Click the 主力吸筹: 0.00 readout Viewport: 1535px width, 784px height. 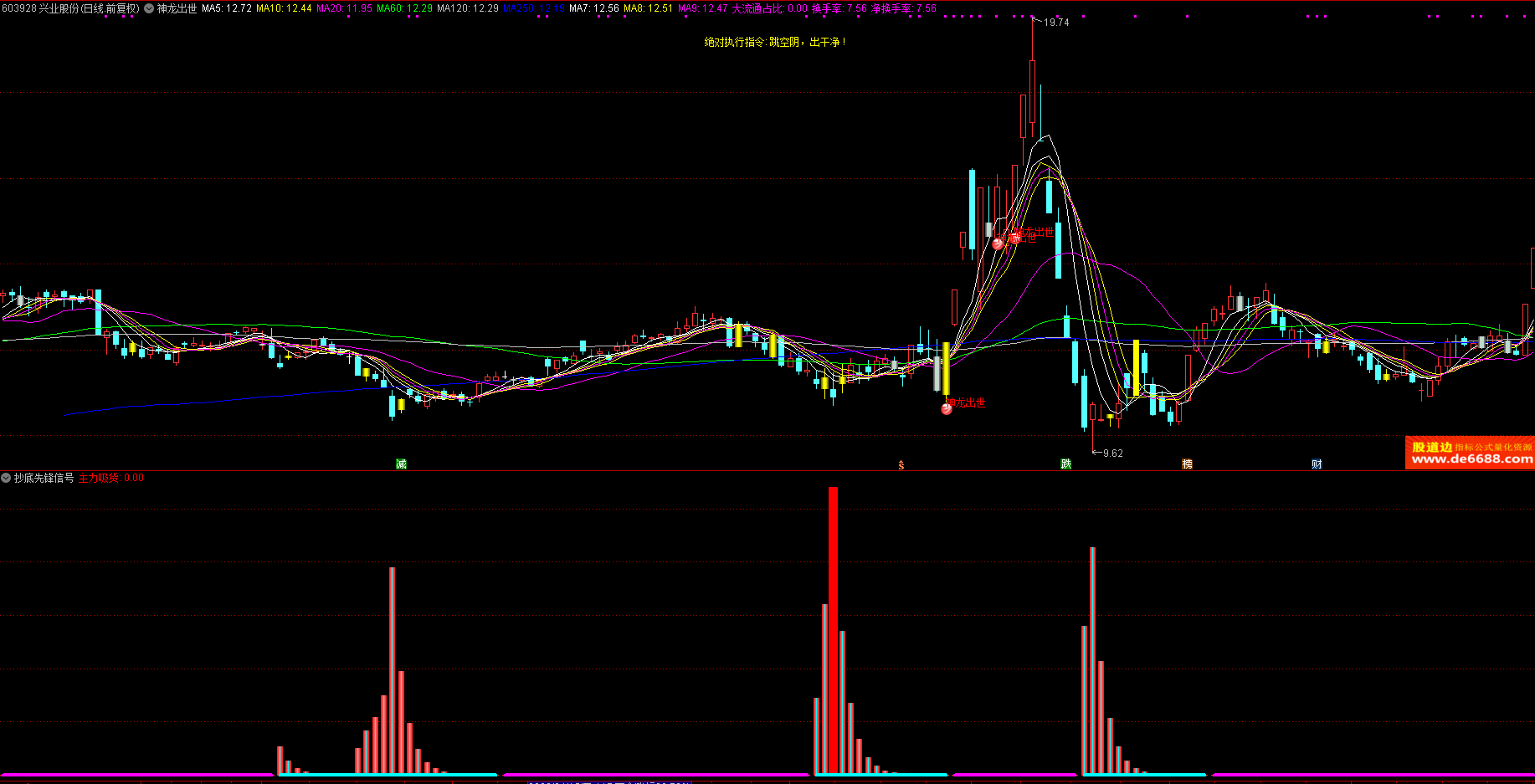[x=111, y=478]
